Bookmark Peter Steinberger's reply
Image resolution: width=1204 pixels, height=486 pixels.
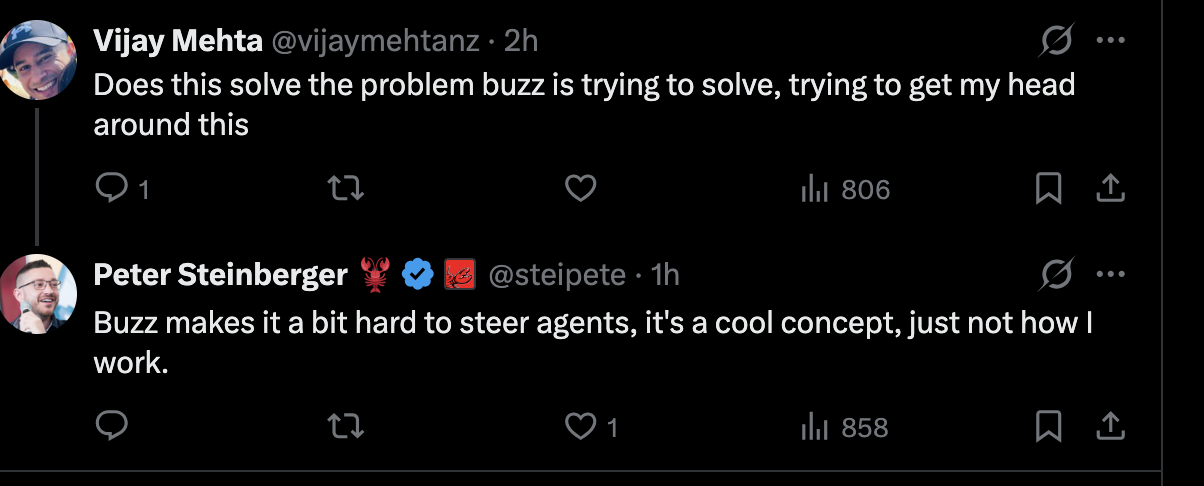click(1047, 427)
